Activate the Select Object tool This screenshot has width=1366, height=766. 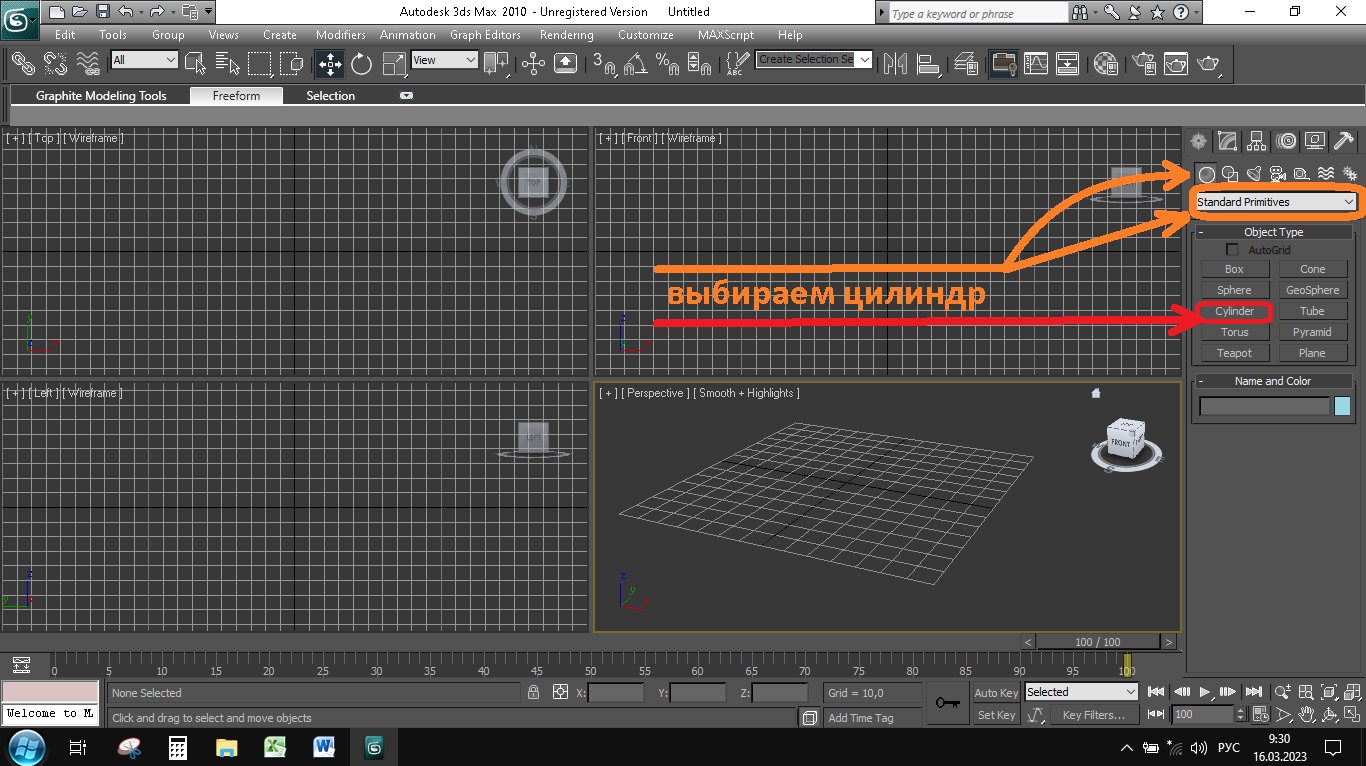(x=195, y=63)
